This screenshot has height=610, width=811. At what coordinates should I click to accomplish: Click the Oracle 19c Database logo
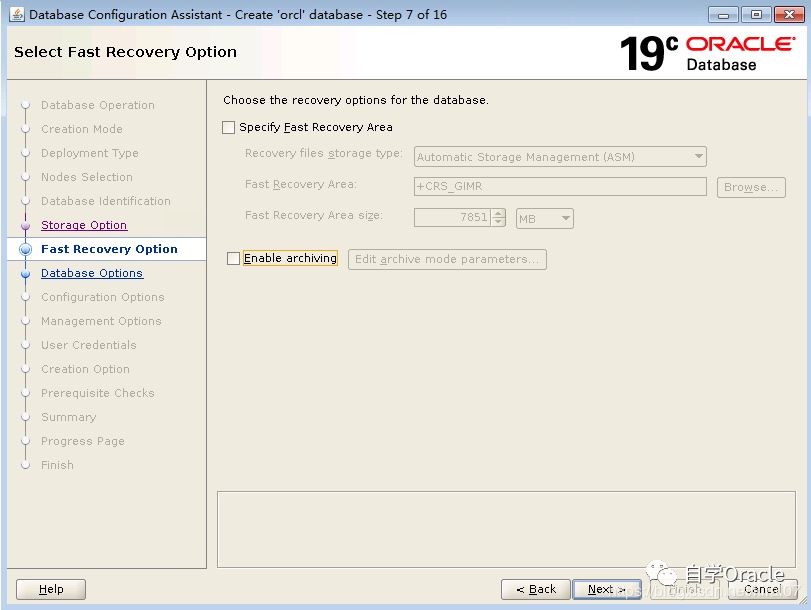706,53
